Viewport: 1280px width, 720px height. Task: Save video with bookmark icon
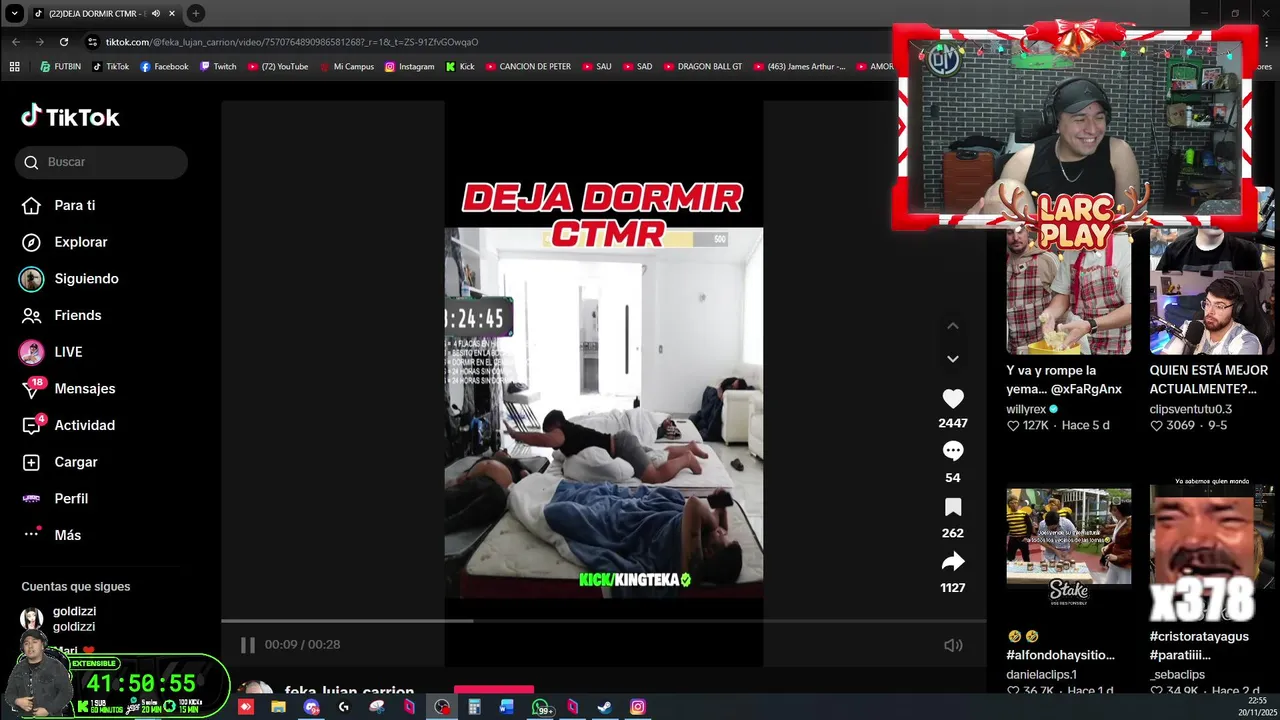953,507
